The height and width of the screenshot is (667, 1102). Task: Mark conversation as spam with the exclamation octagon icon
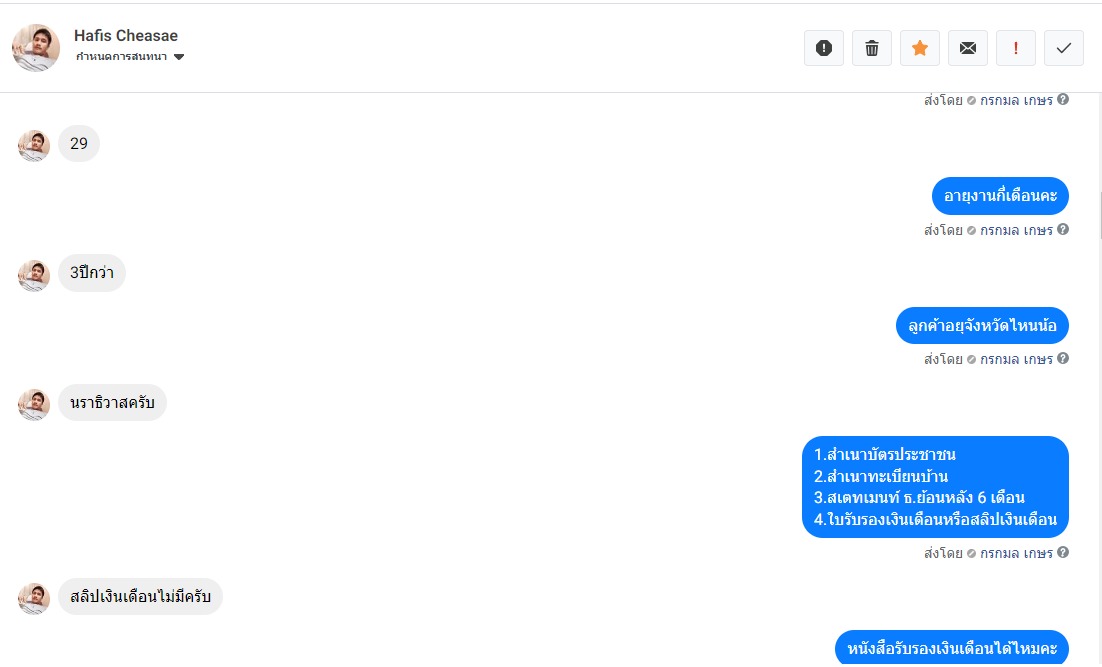[824, 48]
